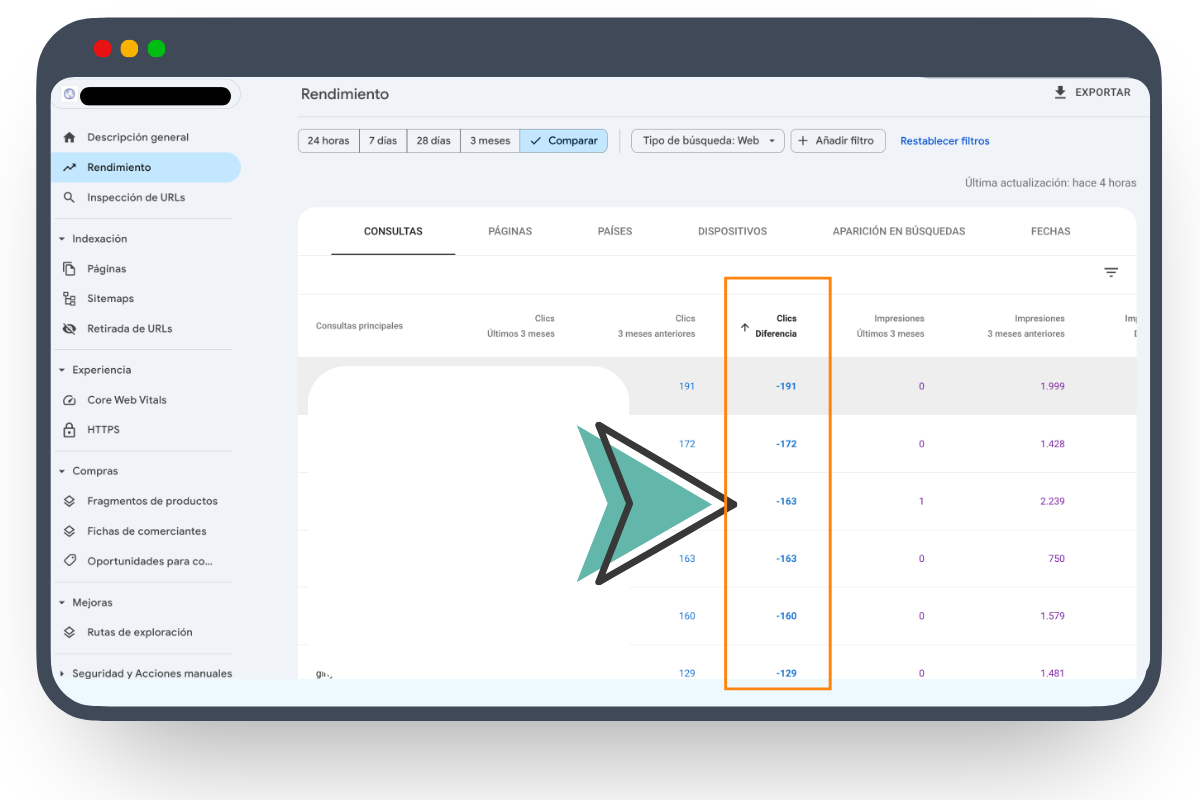Open Inspección de URLs in the sidebar
The width and height of the screenshot is (1200, 800).
(146, 197)
